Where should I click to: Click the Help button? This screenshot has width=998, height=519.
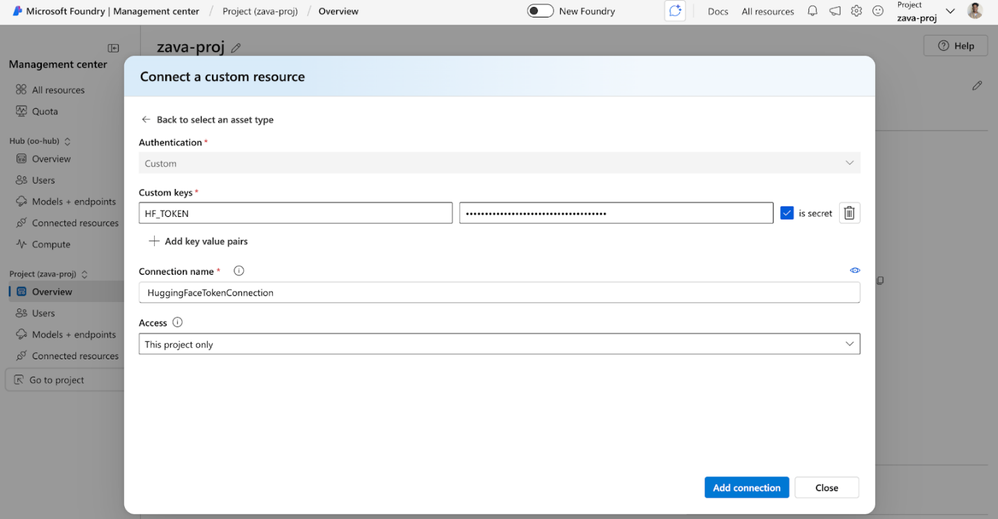click(956, 46)
